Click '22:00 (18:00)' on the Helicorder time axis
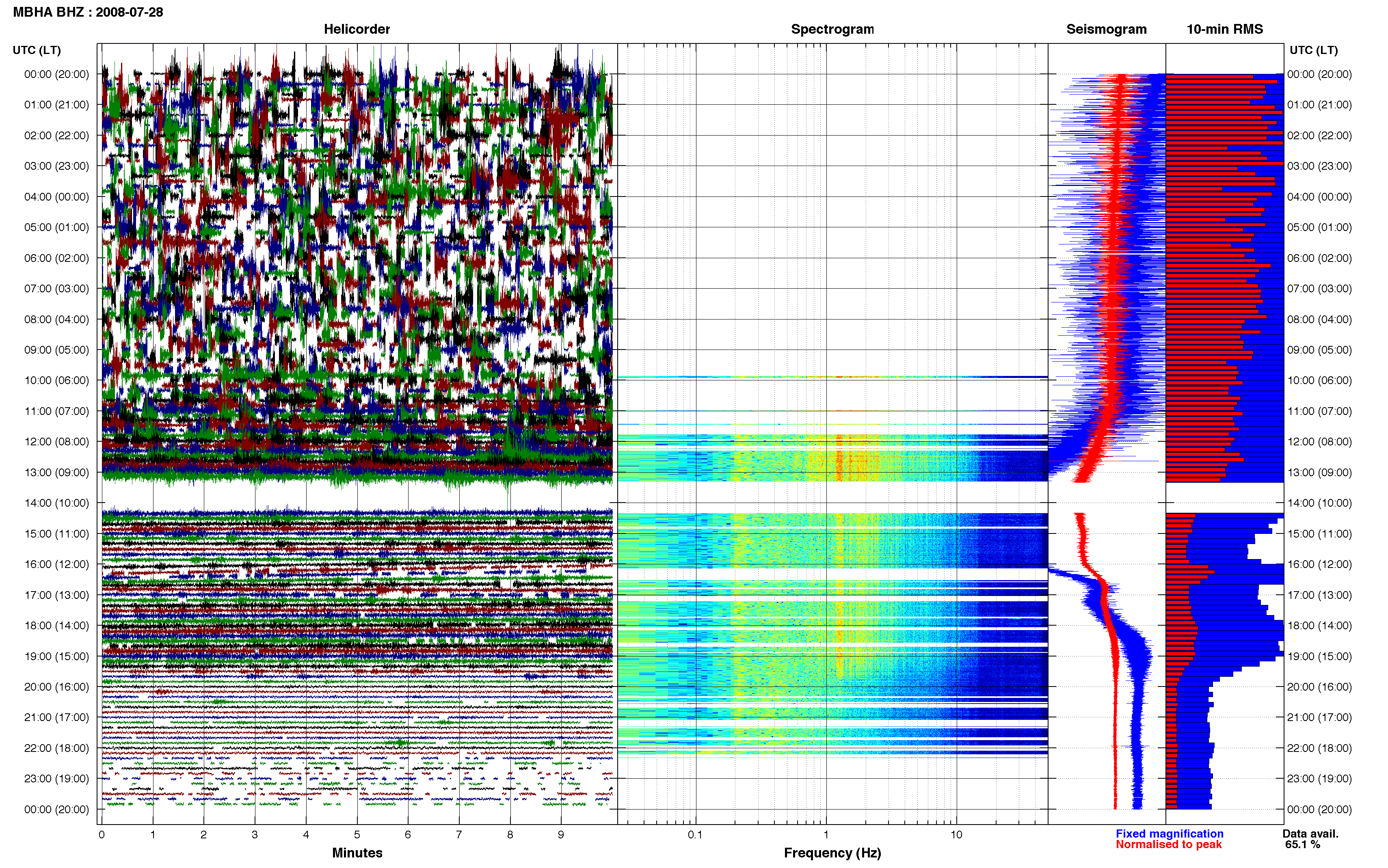This screenshot has width=1388, height=868. pos(57,748)
